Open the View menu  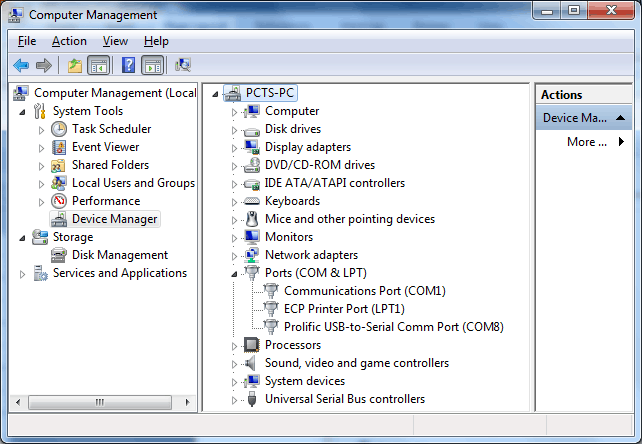click(x=115, y=41)
